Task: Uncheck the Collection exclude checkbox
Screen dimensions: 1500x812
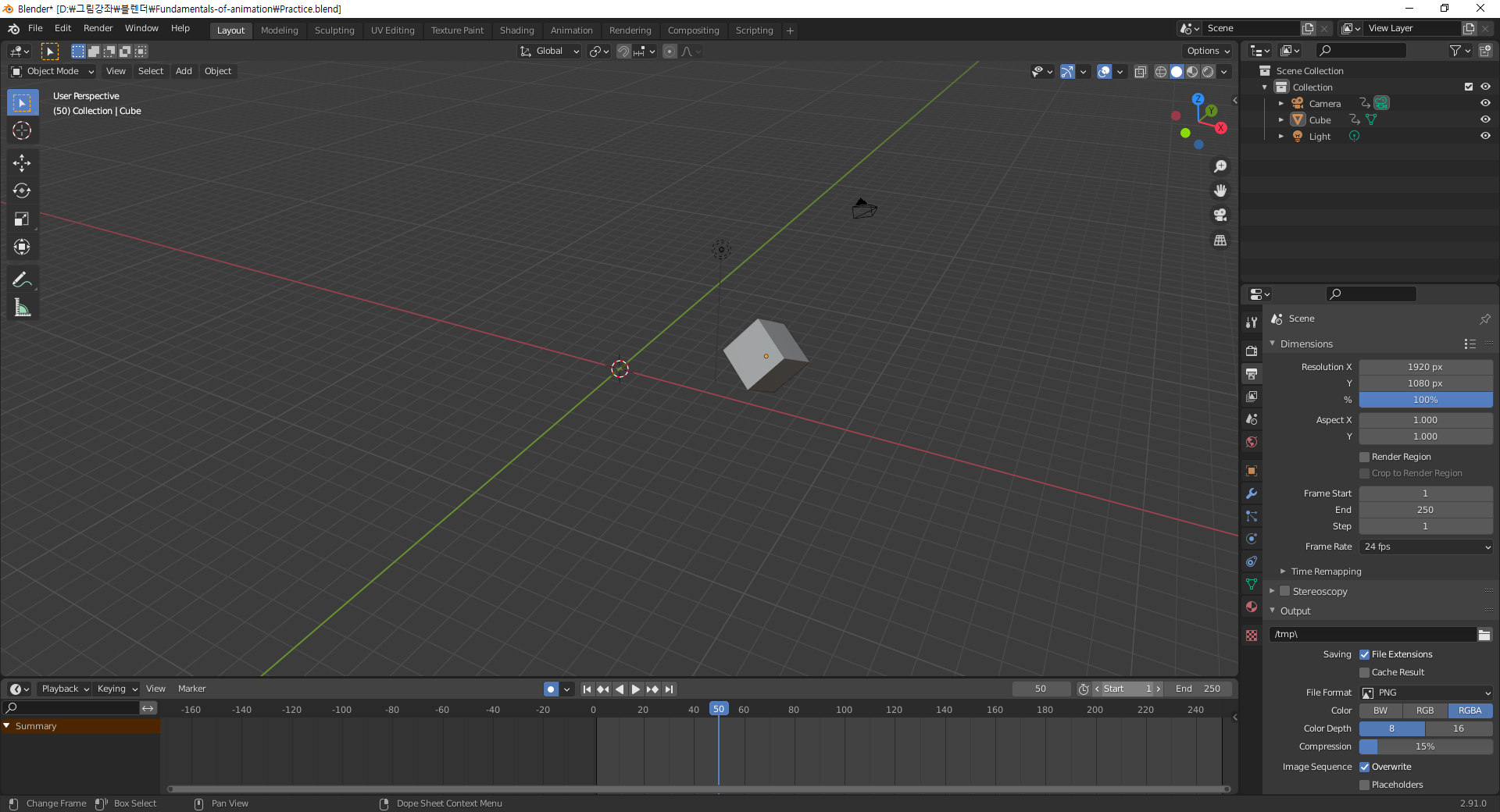Action: 1469,87
